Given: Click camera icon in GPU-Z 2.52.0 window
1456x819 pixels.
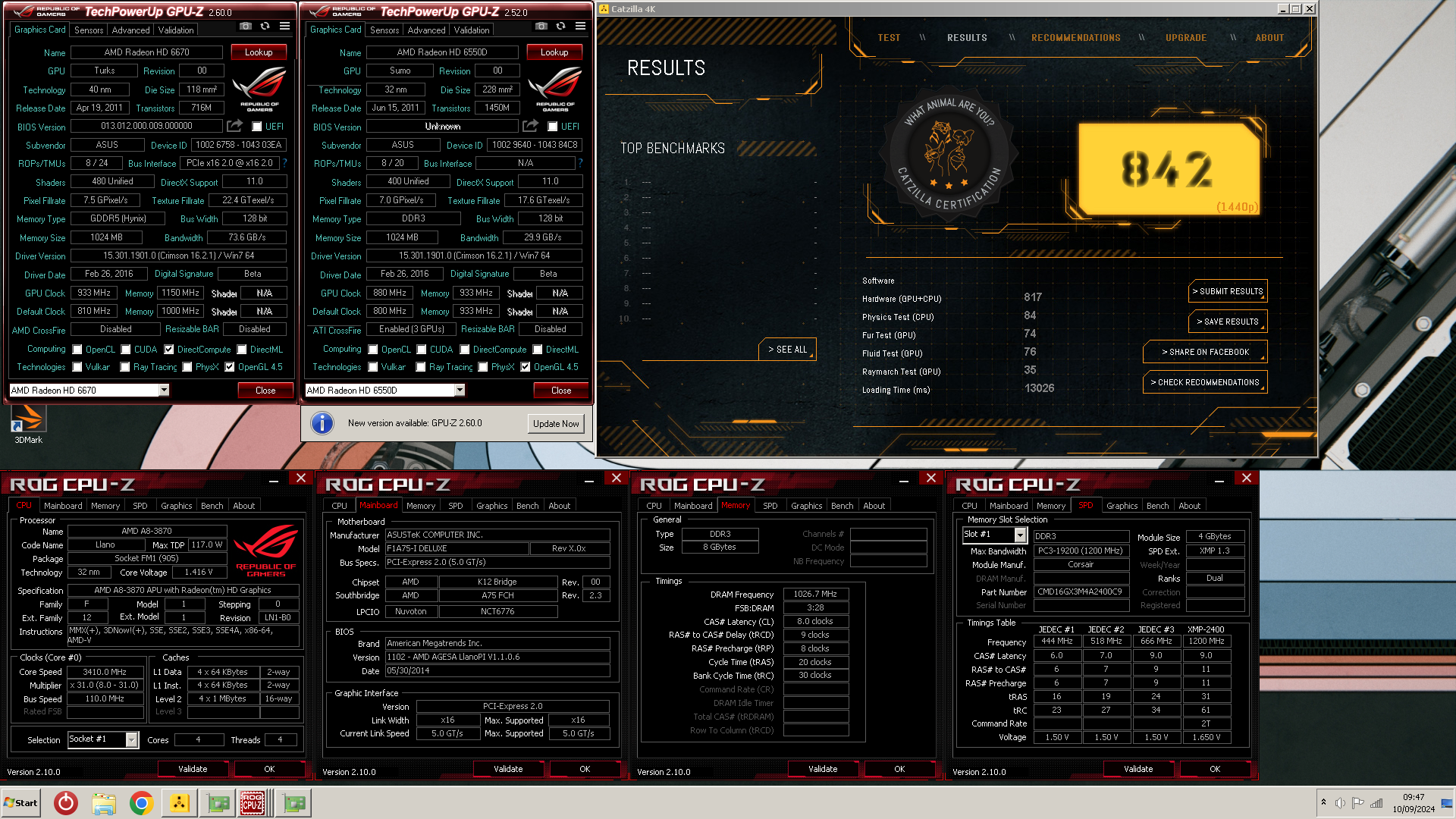Looking at the screenshot, I should [541, 27].
